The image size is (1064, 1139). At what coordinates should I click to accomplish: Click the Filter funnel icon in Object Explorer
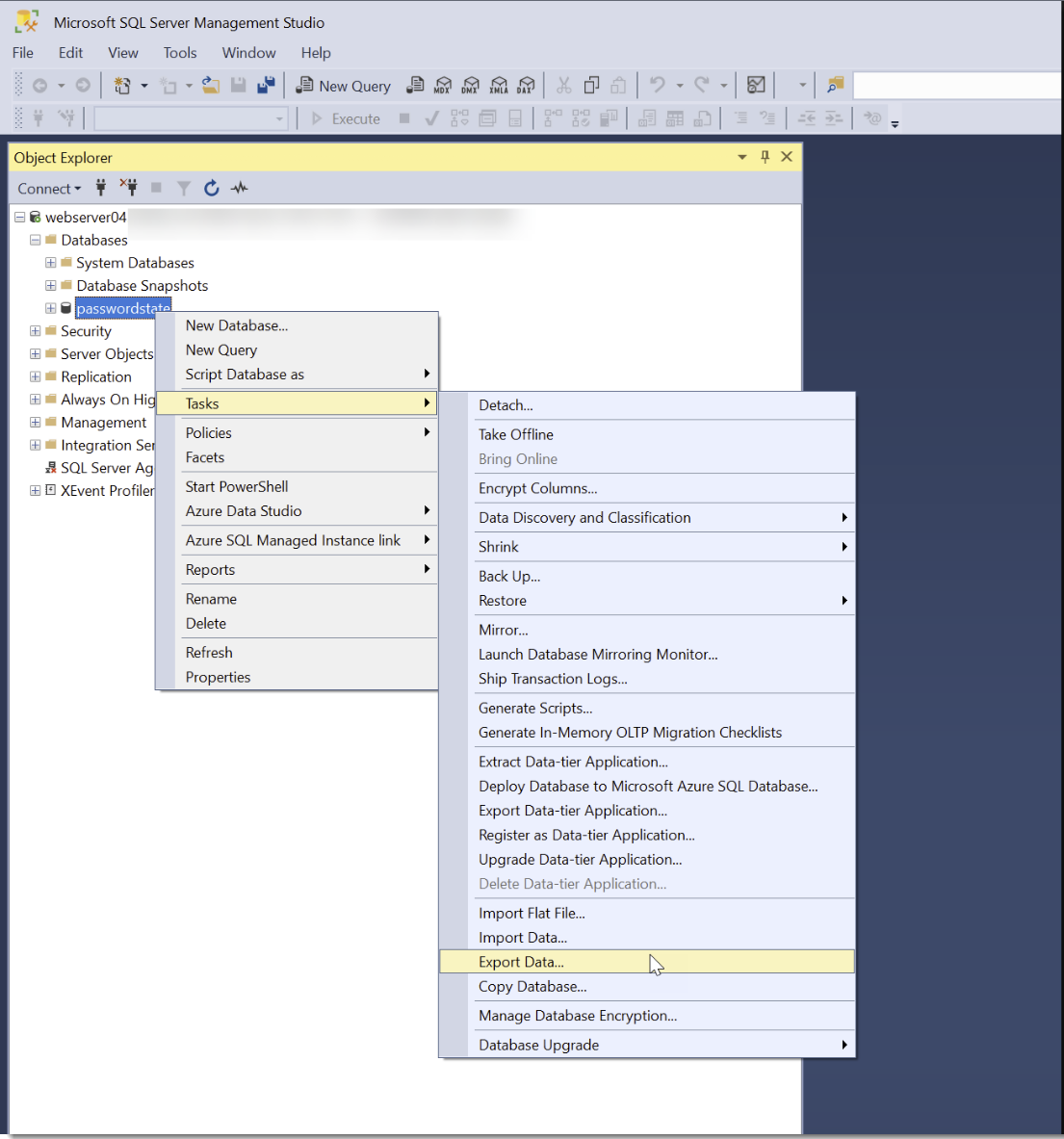(x=184, y=188)
